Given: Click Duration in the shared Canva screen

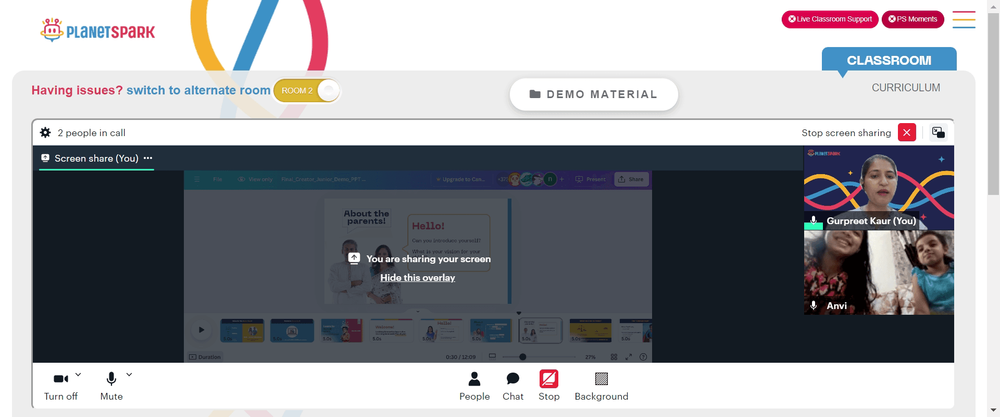Looking at the screenshot, I should coord(205,357).
